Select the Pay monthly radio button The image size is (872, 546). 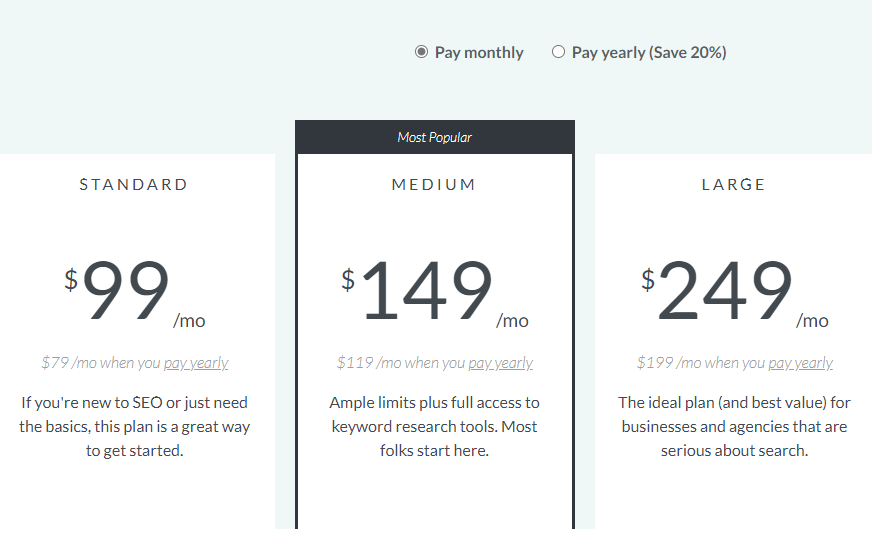click(422, 52)
